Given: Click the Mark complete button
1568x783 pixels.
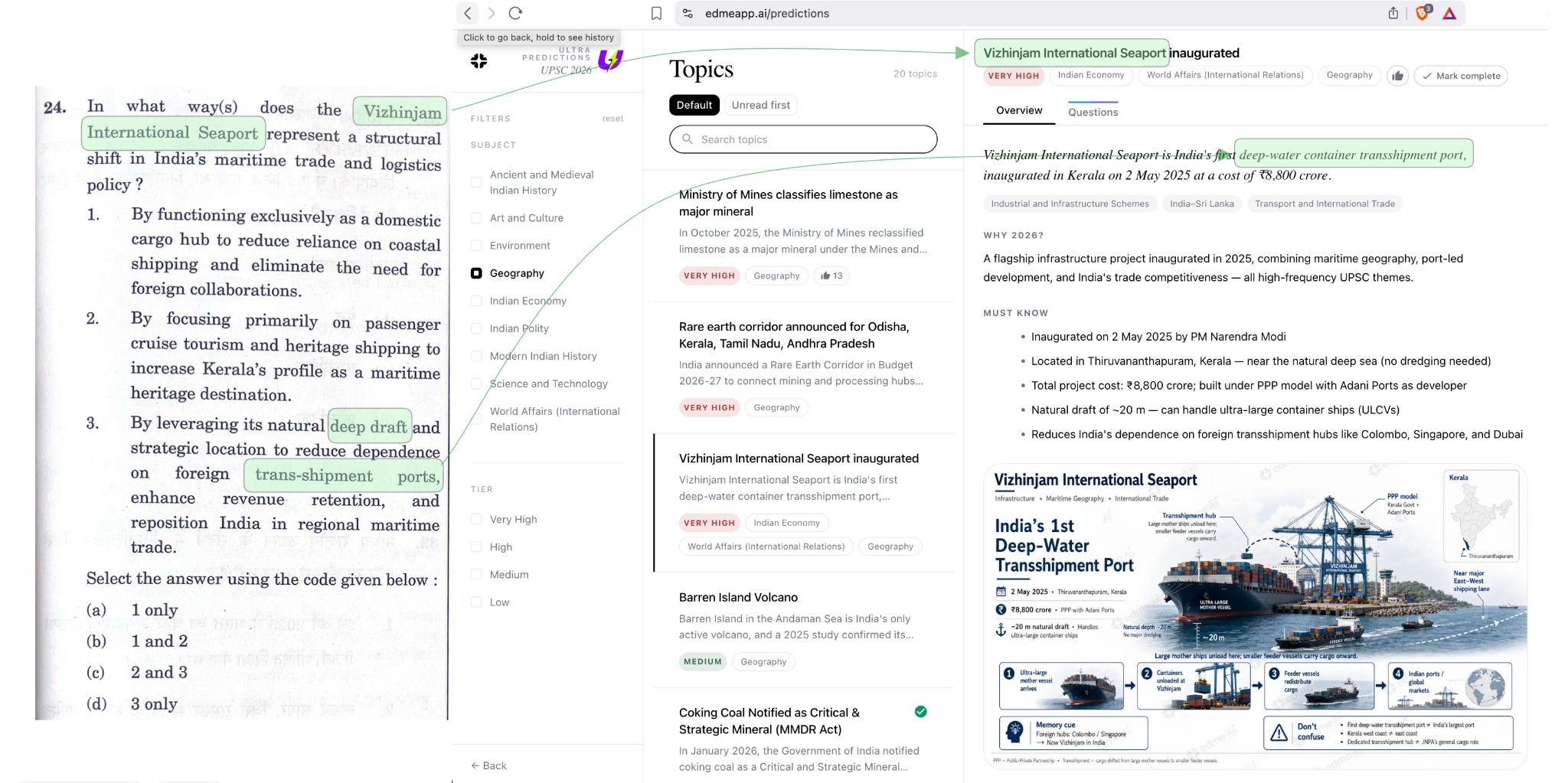Looking at the screenshot, I should pos(1461,76).
